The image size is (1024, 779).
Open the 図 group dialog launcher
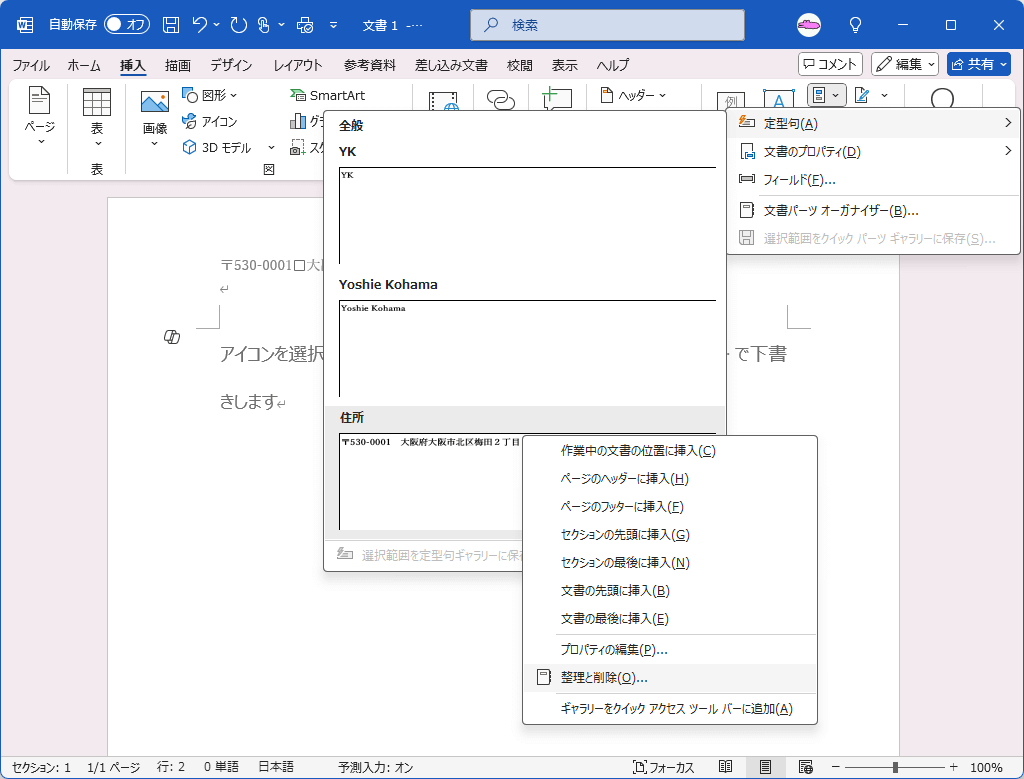268,170
